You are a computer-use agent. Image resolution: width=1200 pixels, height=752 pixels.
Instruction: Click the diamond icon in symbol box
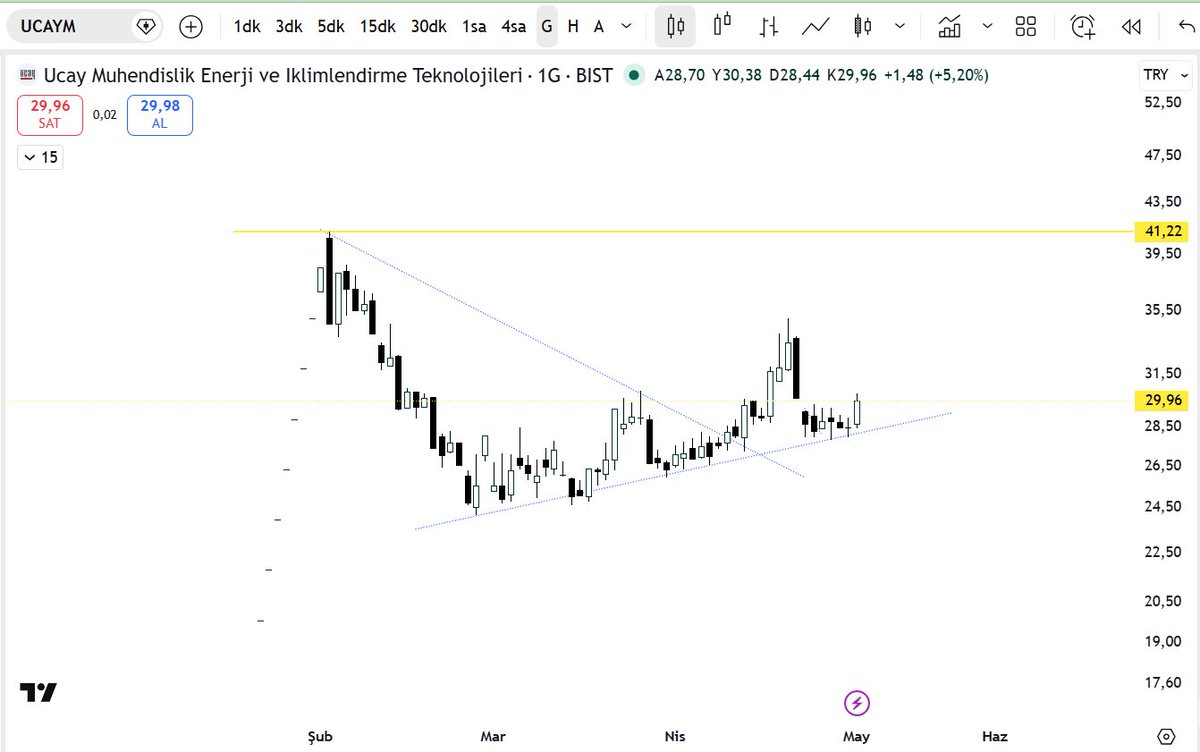146,27
